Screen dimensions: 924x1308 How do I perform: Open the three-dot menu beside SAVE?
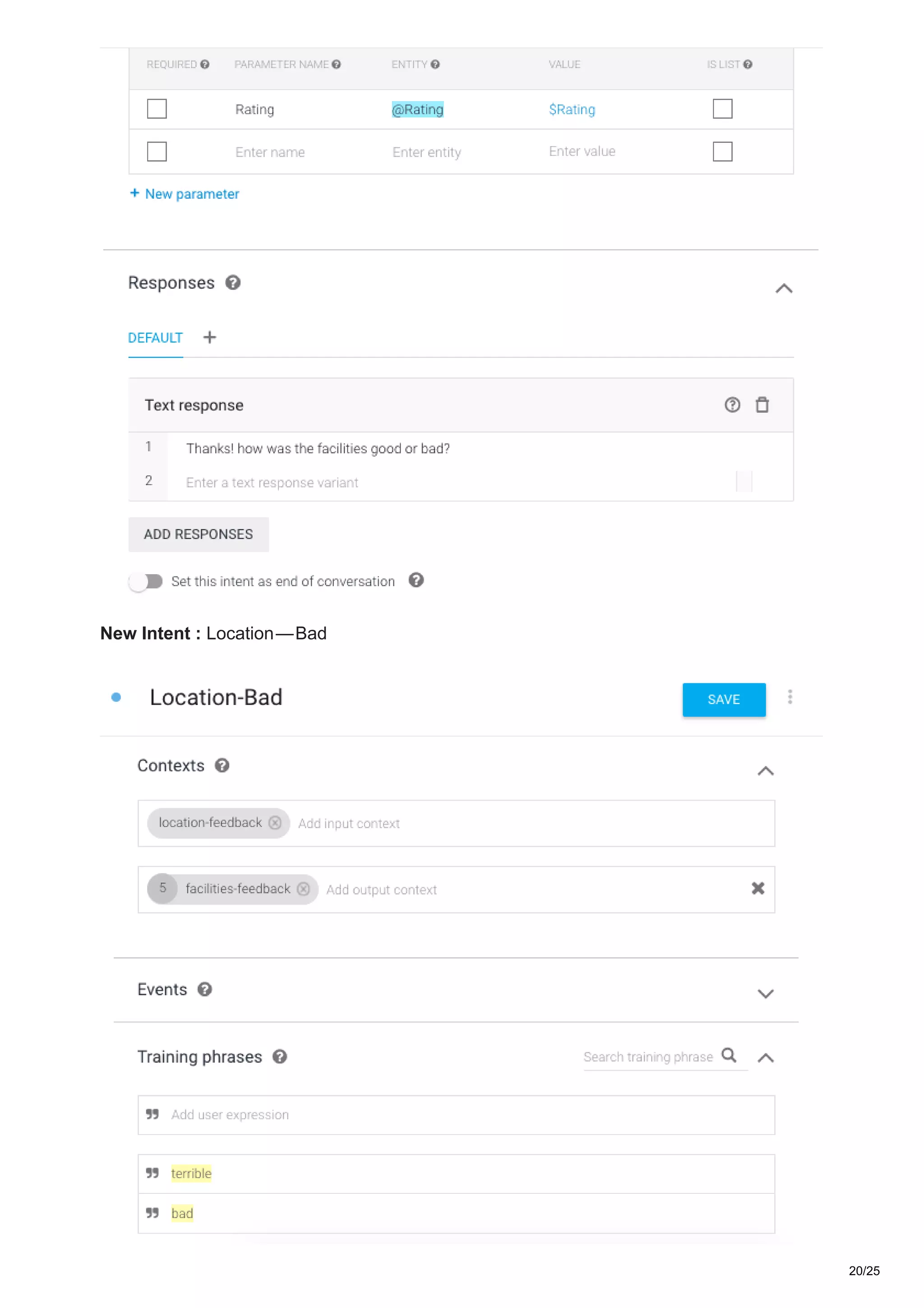(790, 697)
